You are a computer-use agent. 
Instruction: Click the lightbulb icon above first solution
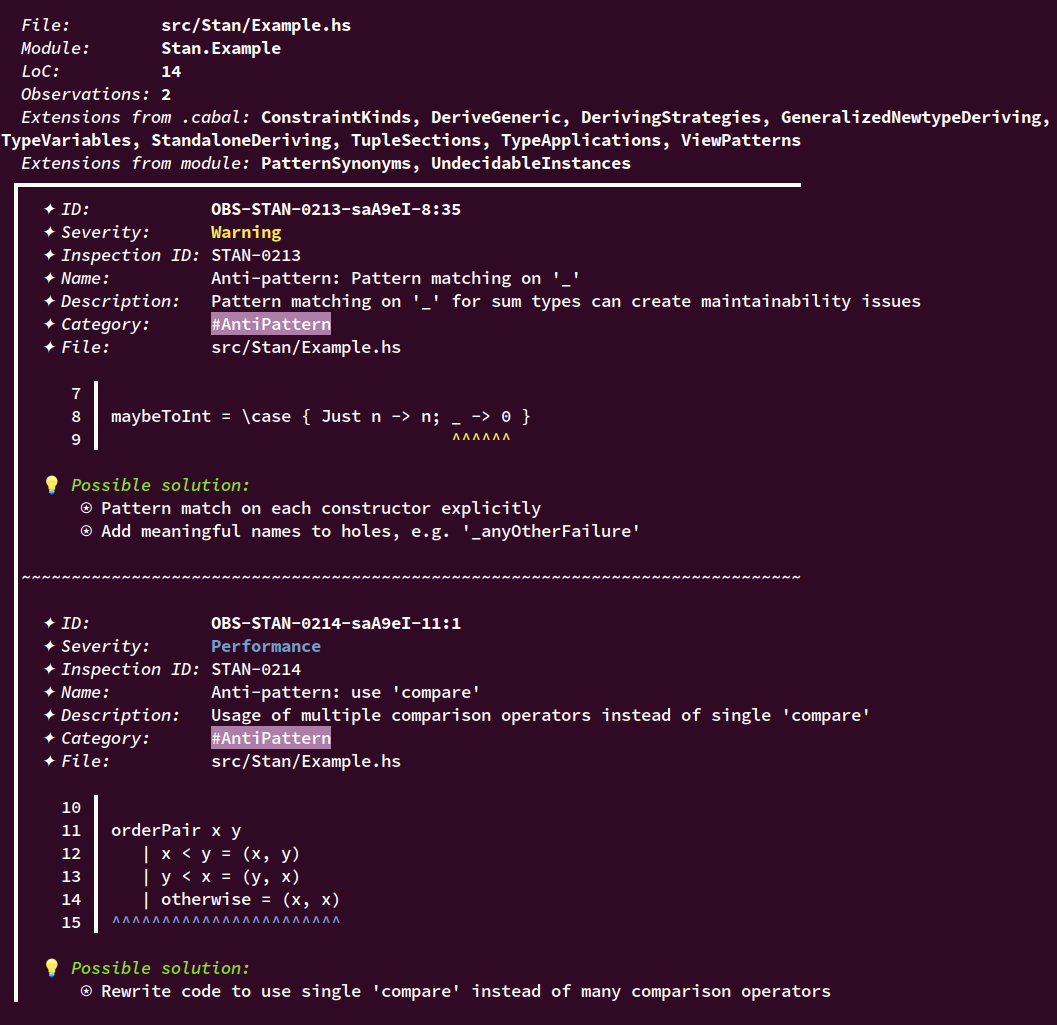pos(52,485)
